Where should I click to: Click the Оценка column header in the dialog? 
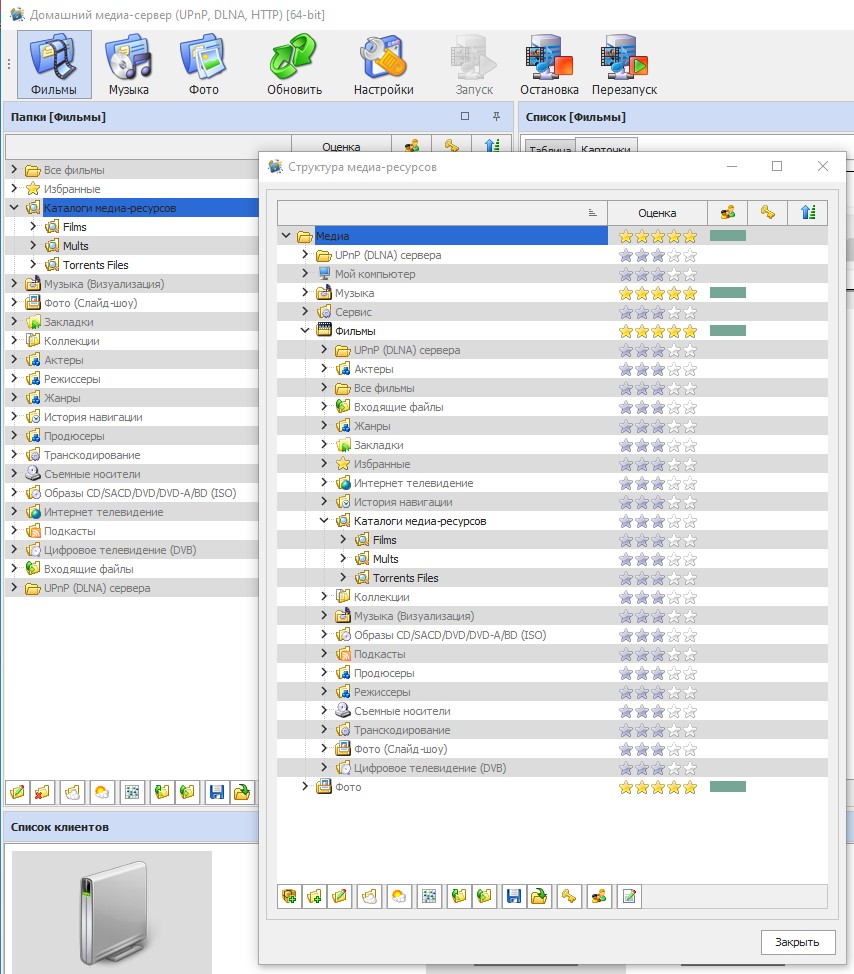pos(657,212)
